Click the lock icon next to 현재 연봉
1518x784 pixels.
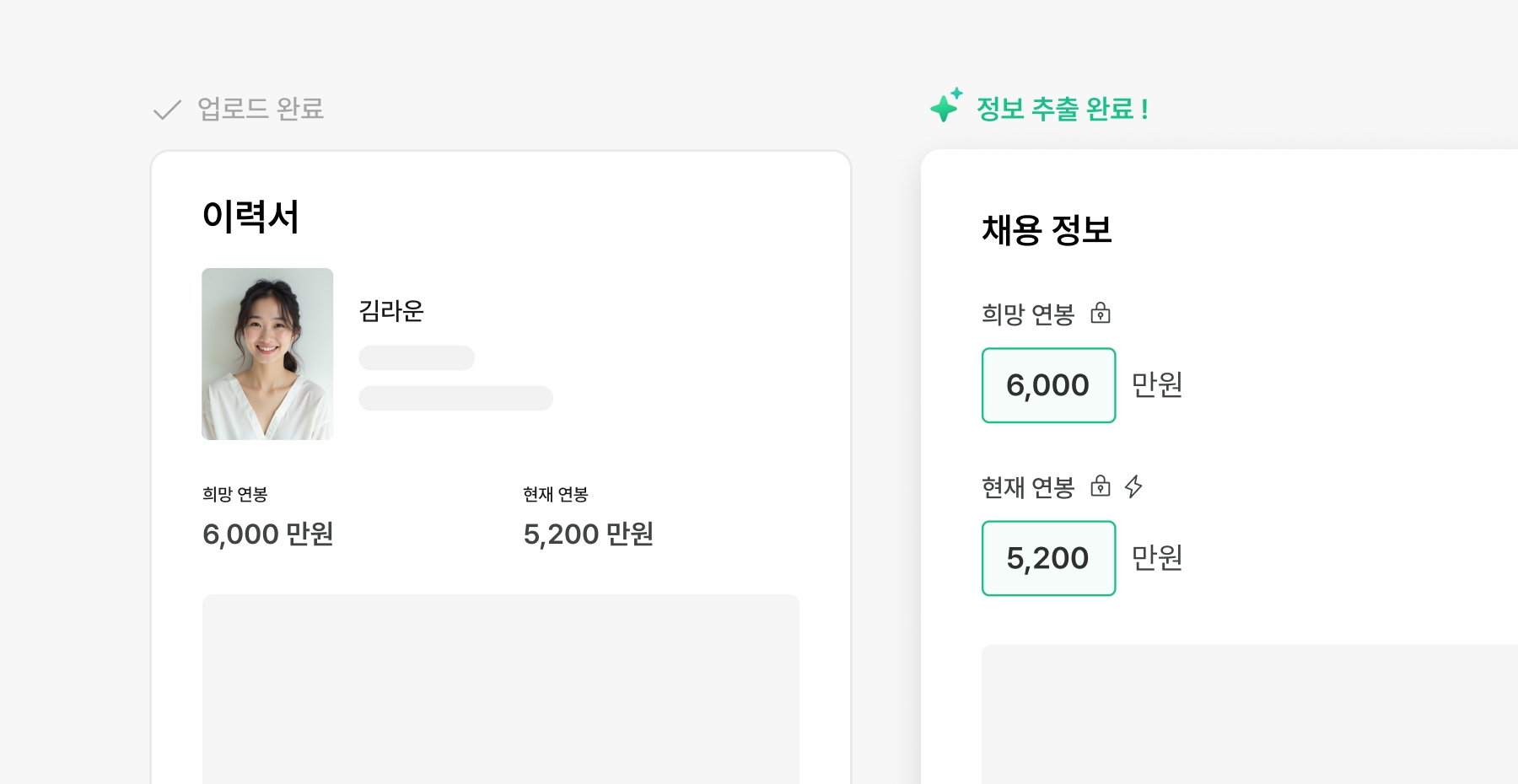(x=1101, y=486)
